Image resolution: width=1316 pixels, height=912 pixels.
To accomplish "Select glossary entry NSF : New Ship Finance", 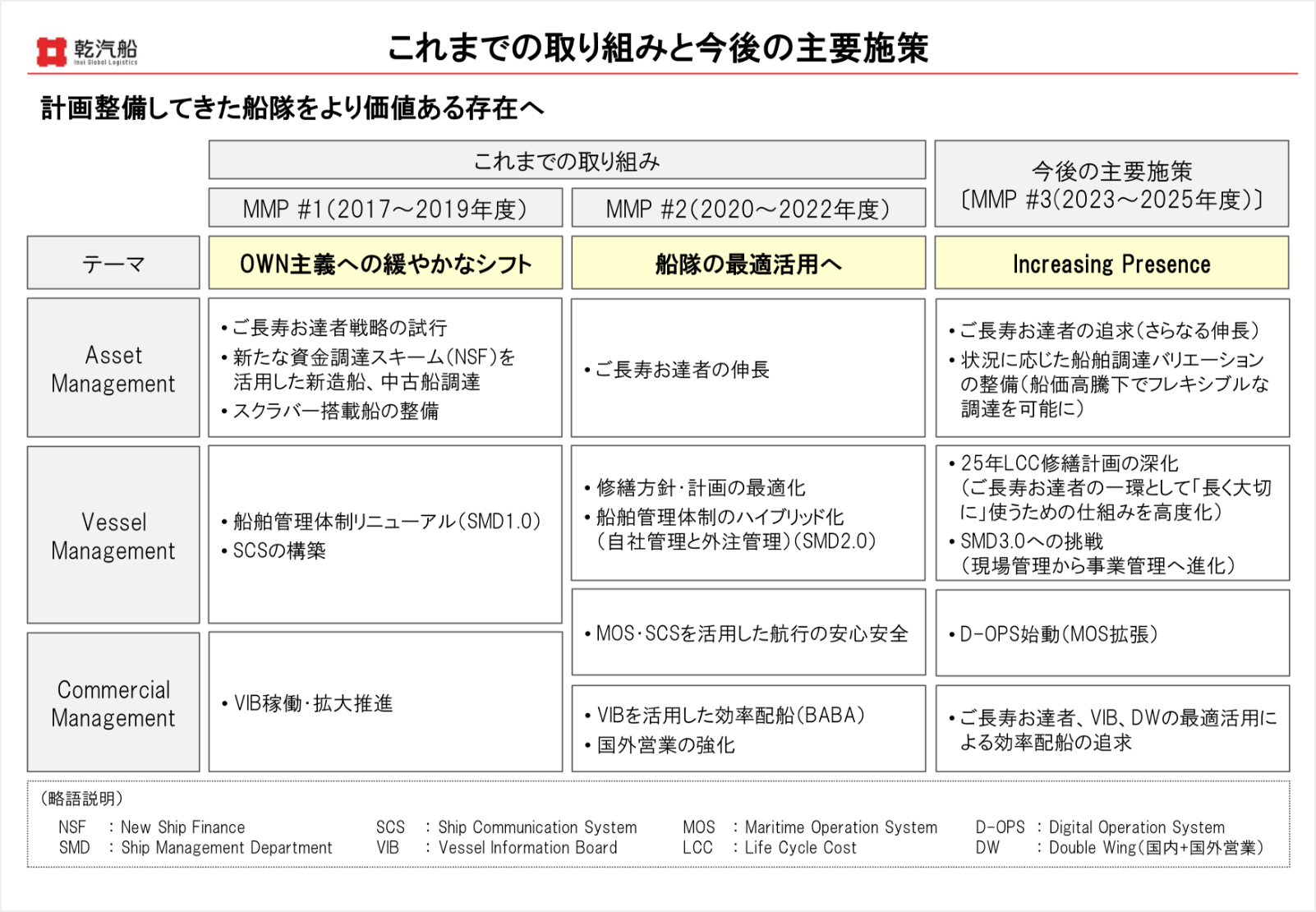I will pos(152,827).
